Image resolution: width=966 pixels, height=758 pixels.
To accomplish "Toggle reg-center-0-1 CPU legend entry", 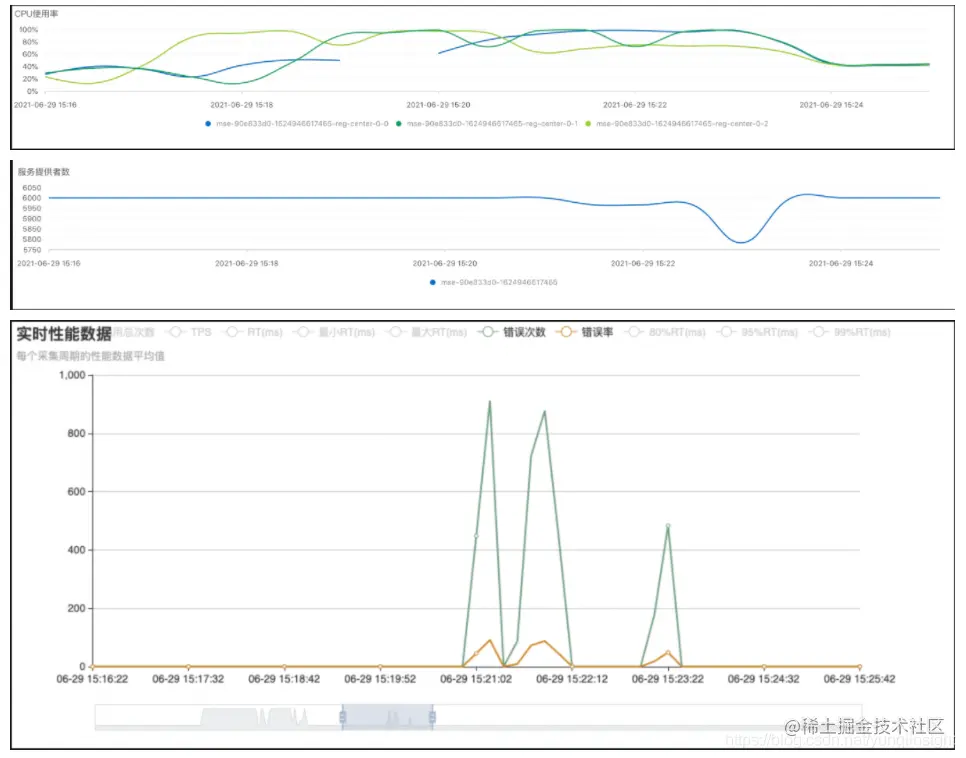I will click(x=487, y=124).
